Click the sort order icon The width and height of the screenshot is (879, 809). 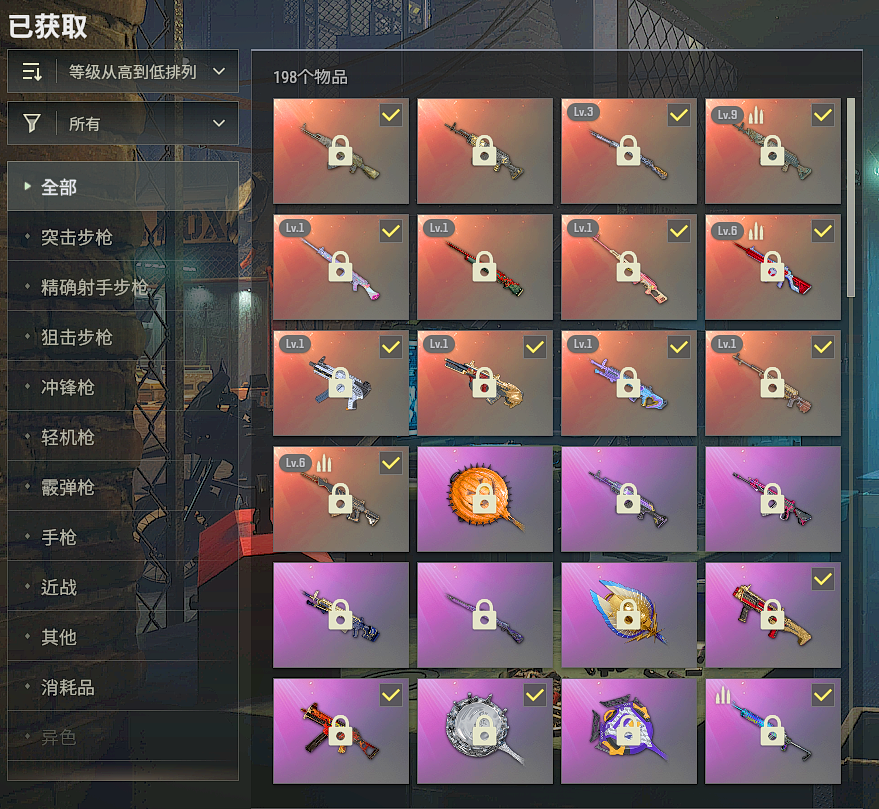click(31, 72)
